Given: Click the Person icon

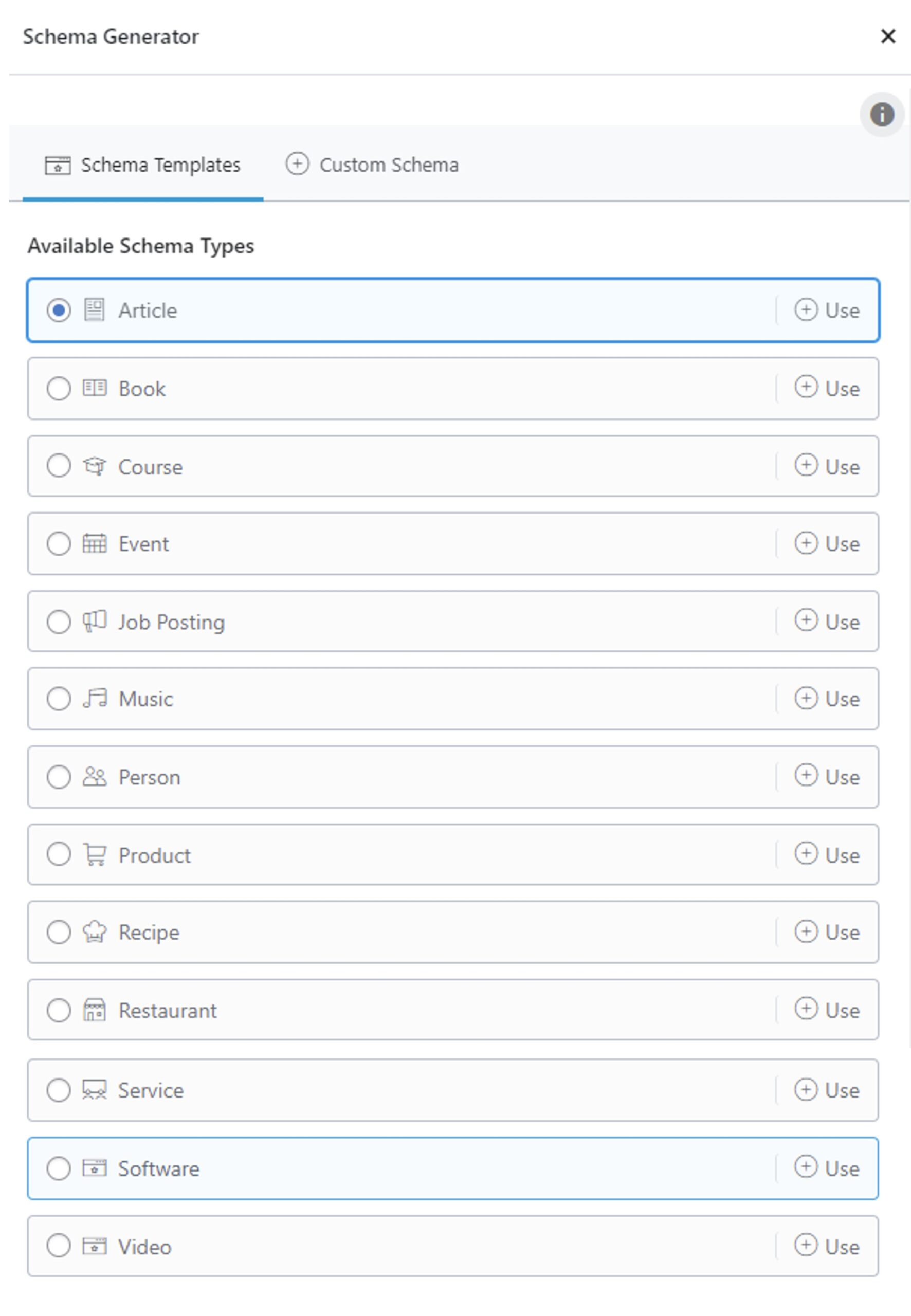Looking at the screenshot, I should pos(94,777).
